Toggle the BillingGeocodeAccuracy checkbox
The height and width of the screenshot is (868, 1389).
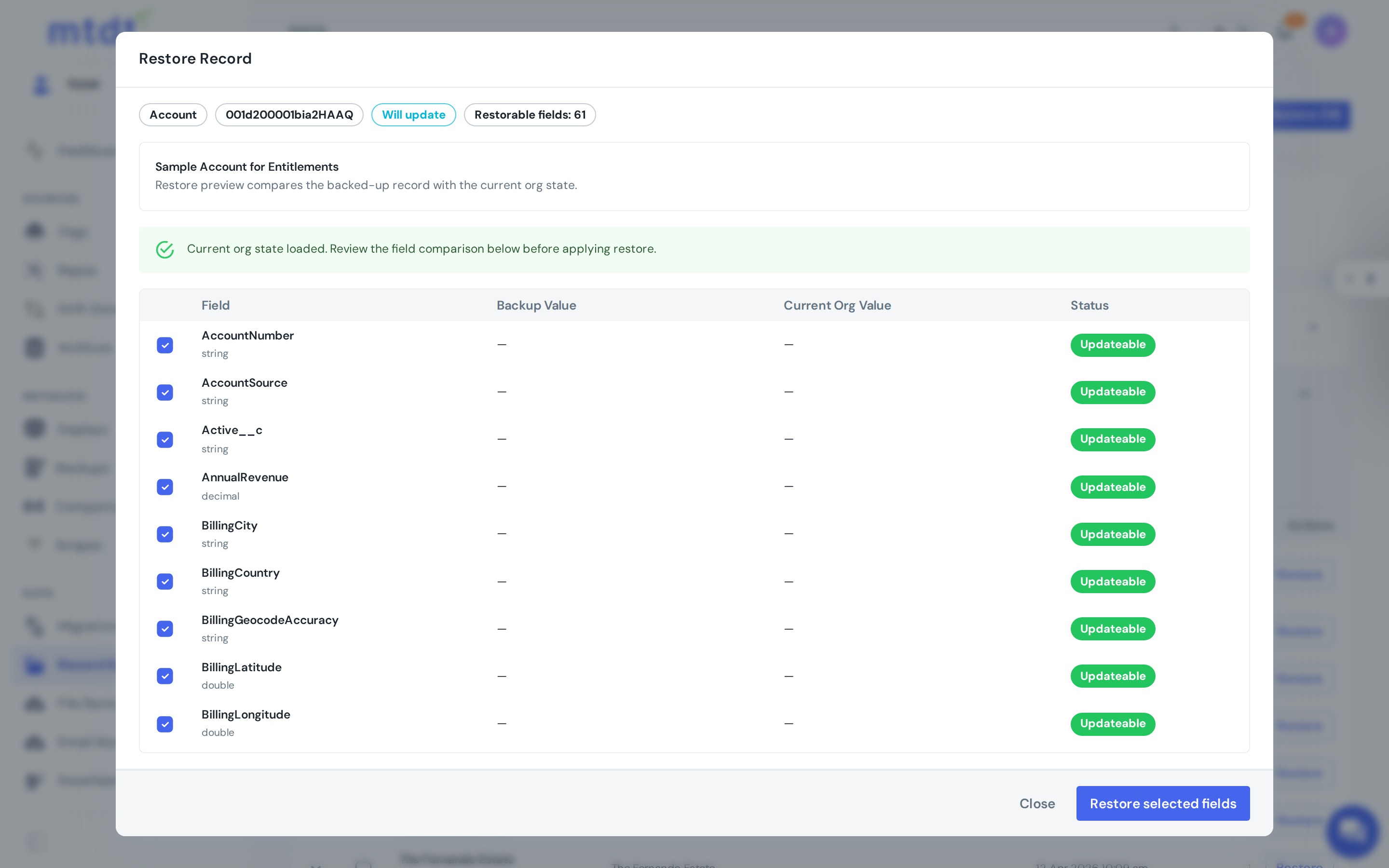[x=165, y=629]
